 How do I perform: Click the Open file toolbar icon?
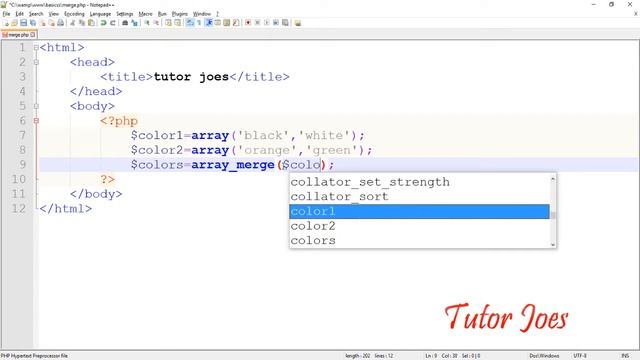coord(14,23)
